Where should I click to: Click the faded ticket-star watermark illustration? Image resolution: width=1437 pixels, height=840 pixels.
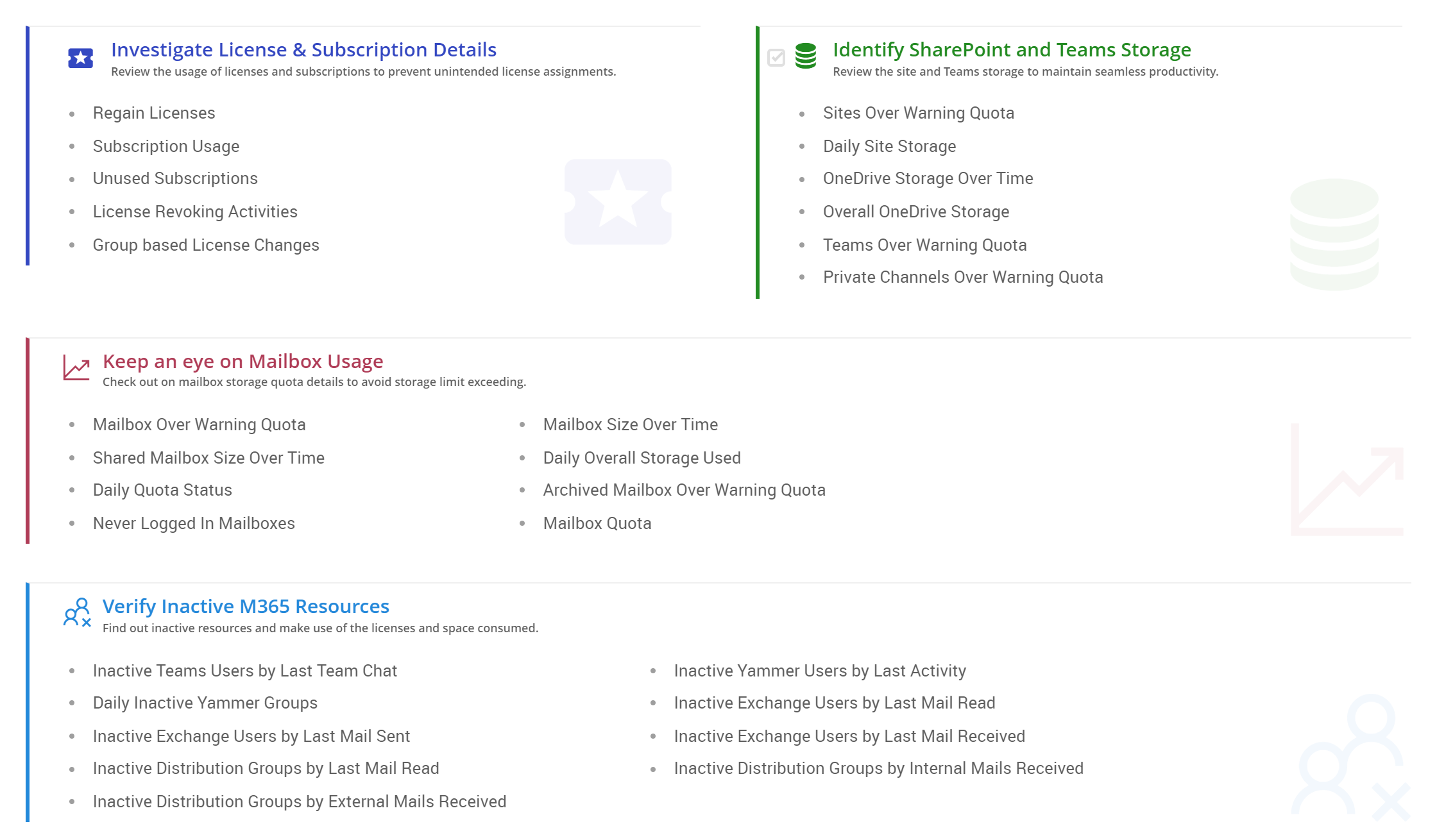point(617,203)
